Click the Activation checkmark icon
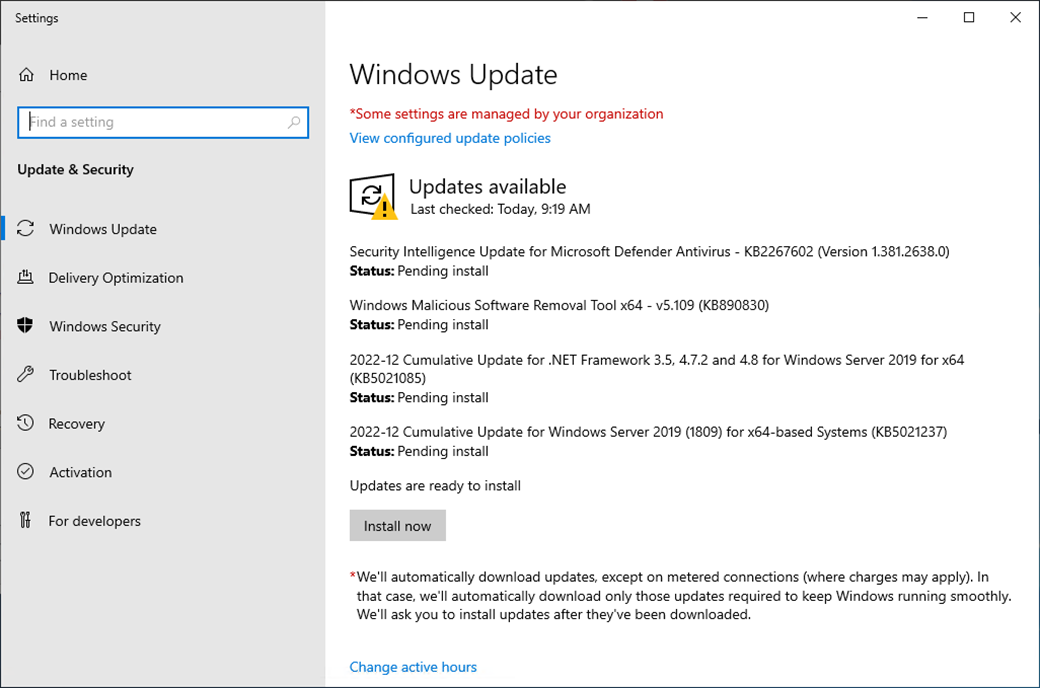Viewport: 1040px width, 688px height. coord(26,472)
